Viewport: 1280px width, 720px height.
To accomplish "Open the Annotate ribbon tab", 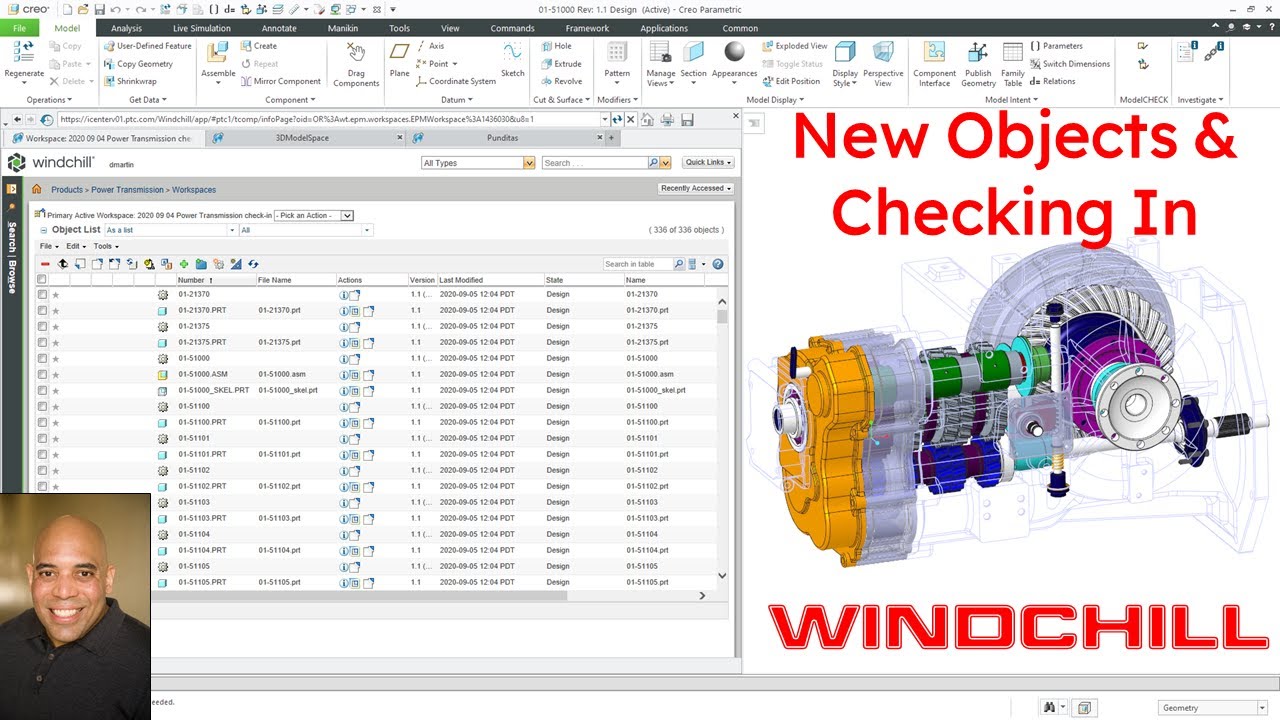I will pyautogui.click(x=279, y=28).
